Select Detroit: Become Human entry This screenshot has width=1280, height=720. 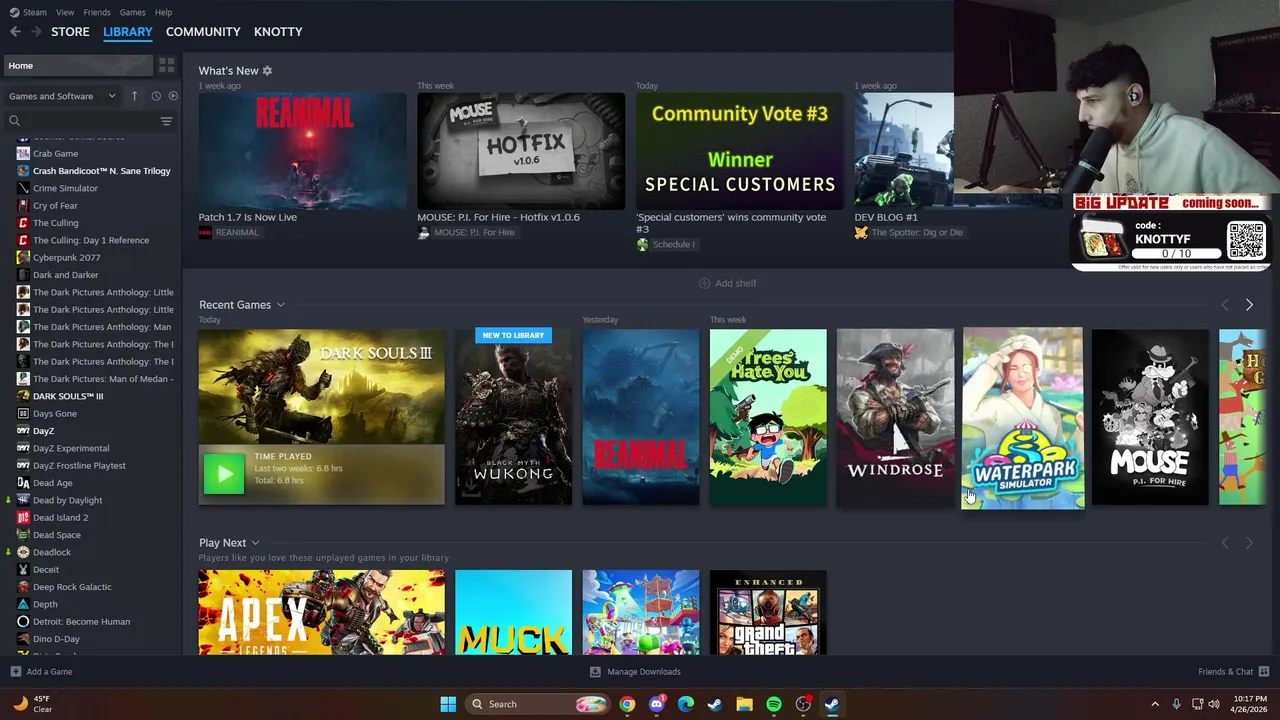pyautogui.click(x=81, y=622)
